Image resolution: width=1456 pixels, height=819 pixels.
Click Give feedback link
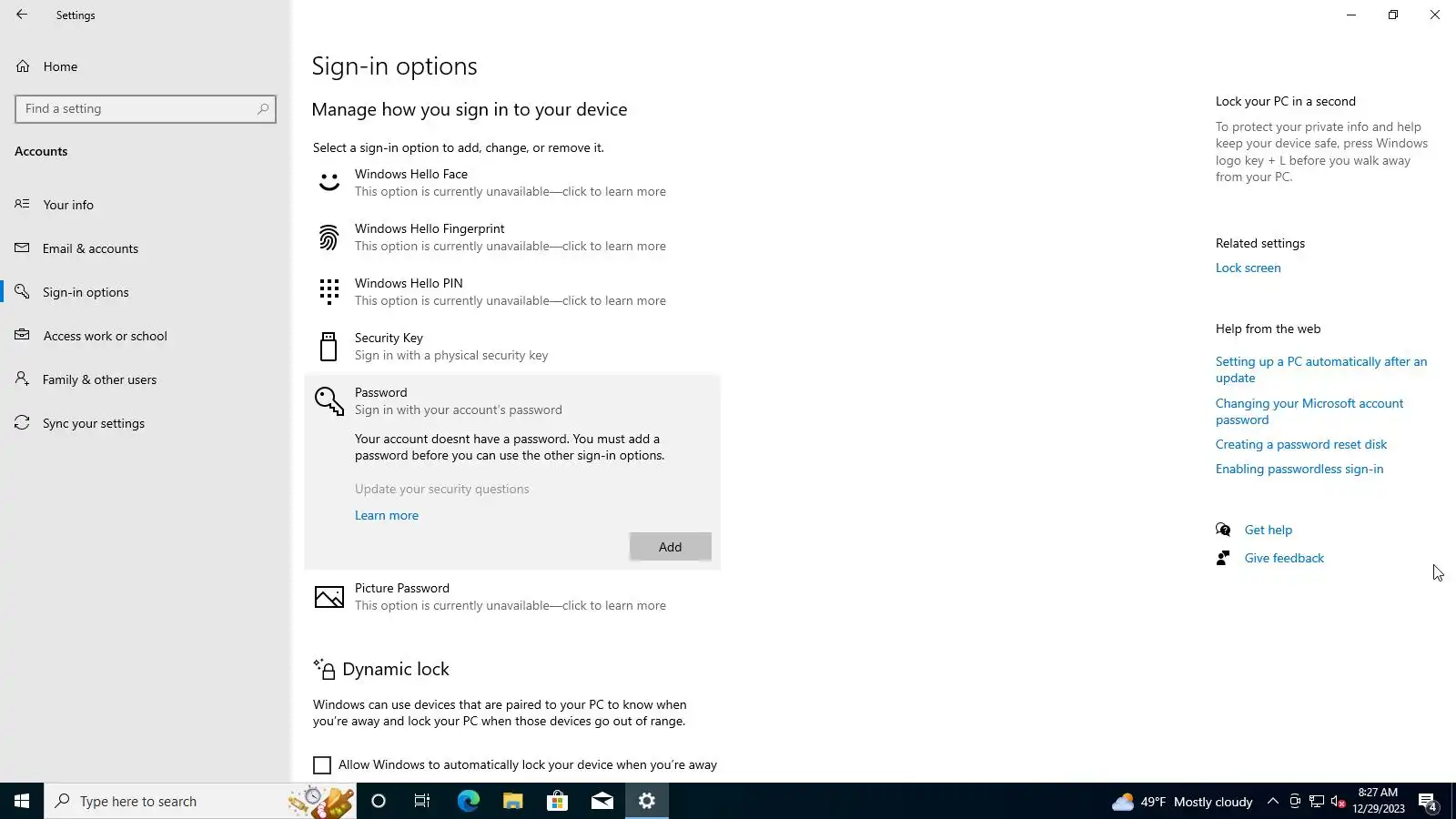(1284, 558)
